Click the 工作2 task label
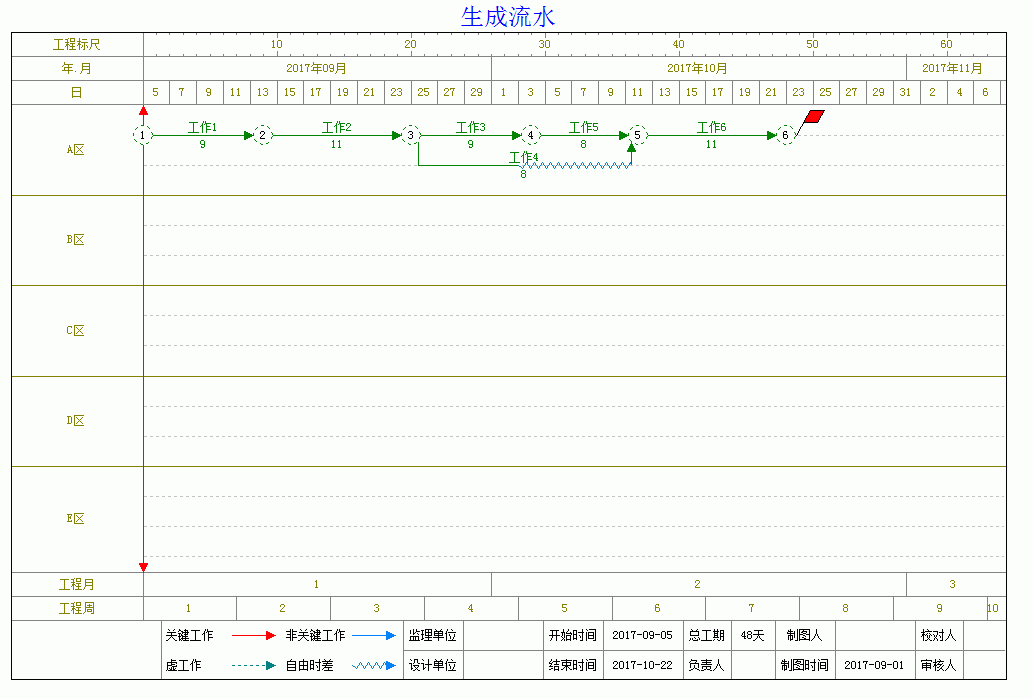1033x699 pixels. (337, 127)
